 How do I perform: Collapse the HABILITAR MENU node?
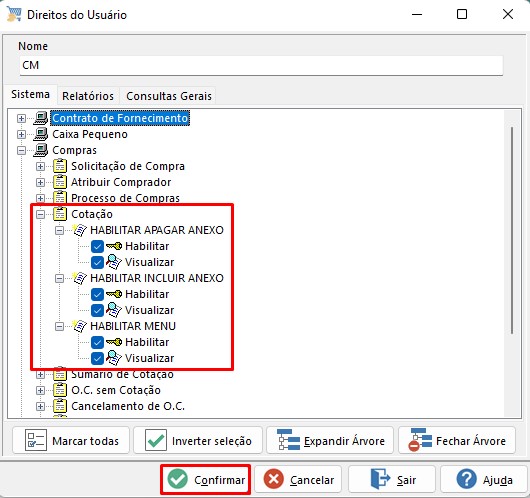point(59,326)
